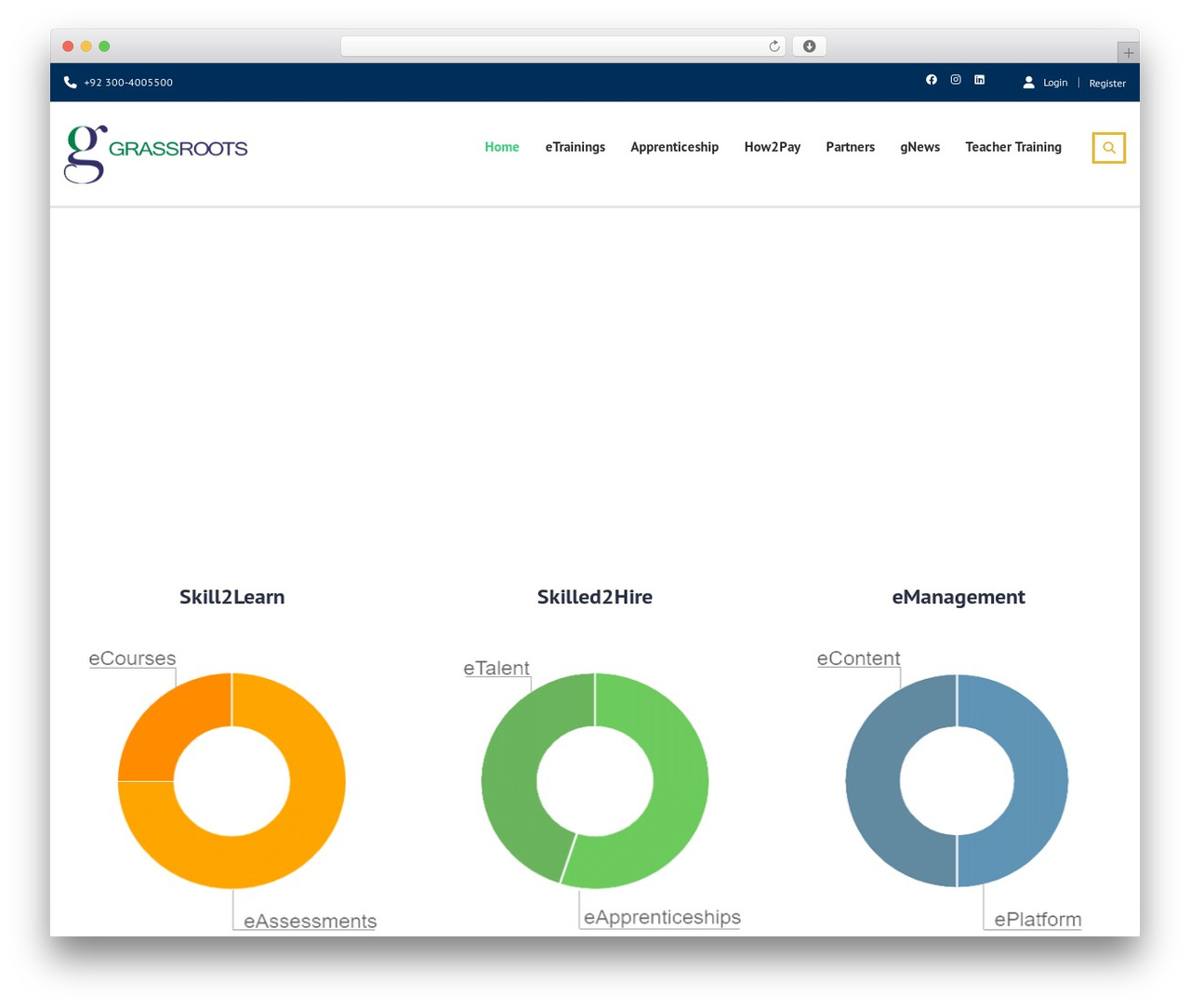Focus the browser address bar
Screen dimensions: 1190x1008
point(562,46)
